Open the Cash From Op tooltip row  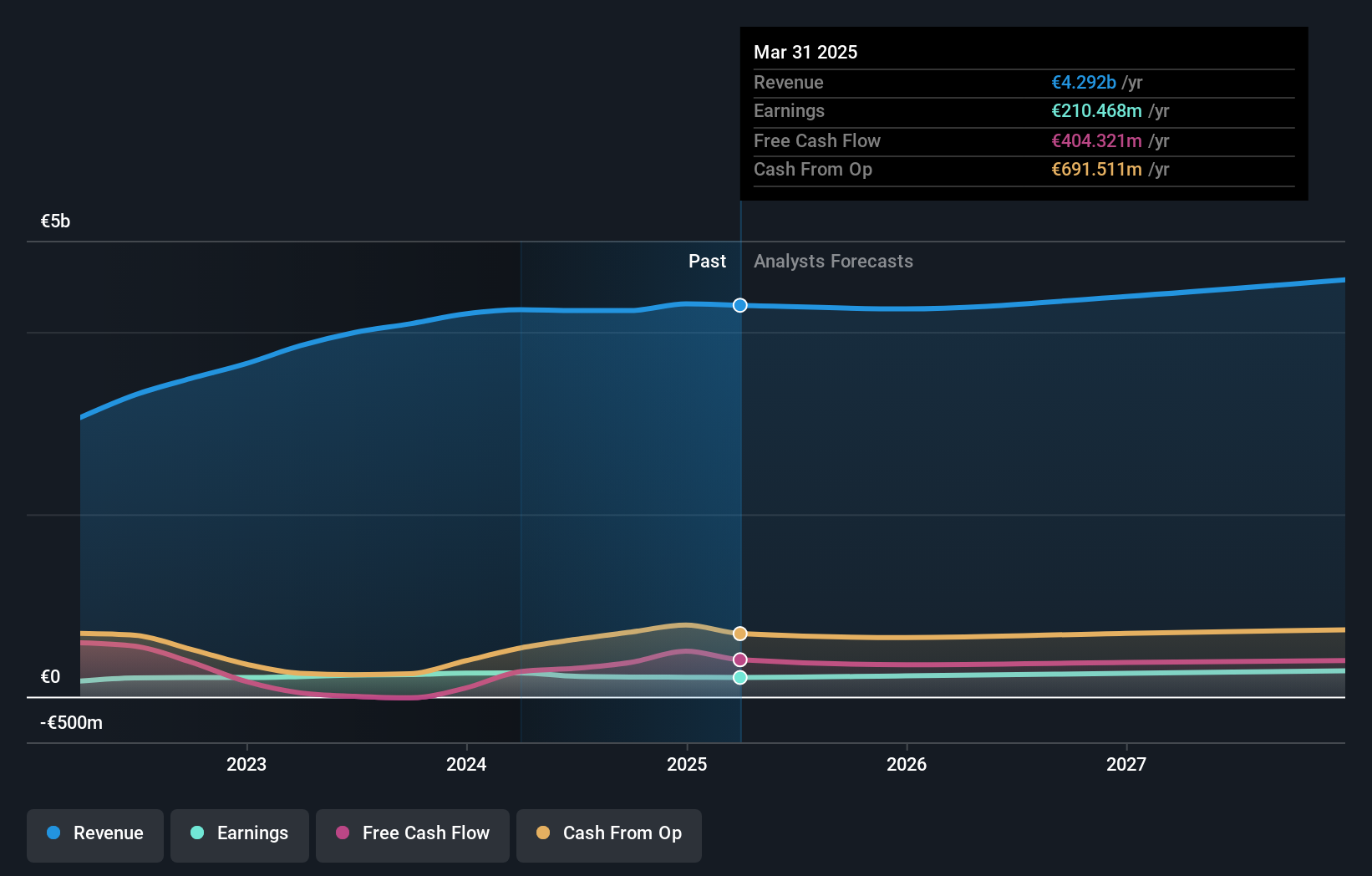point(1024,169)
